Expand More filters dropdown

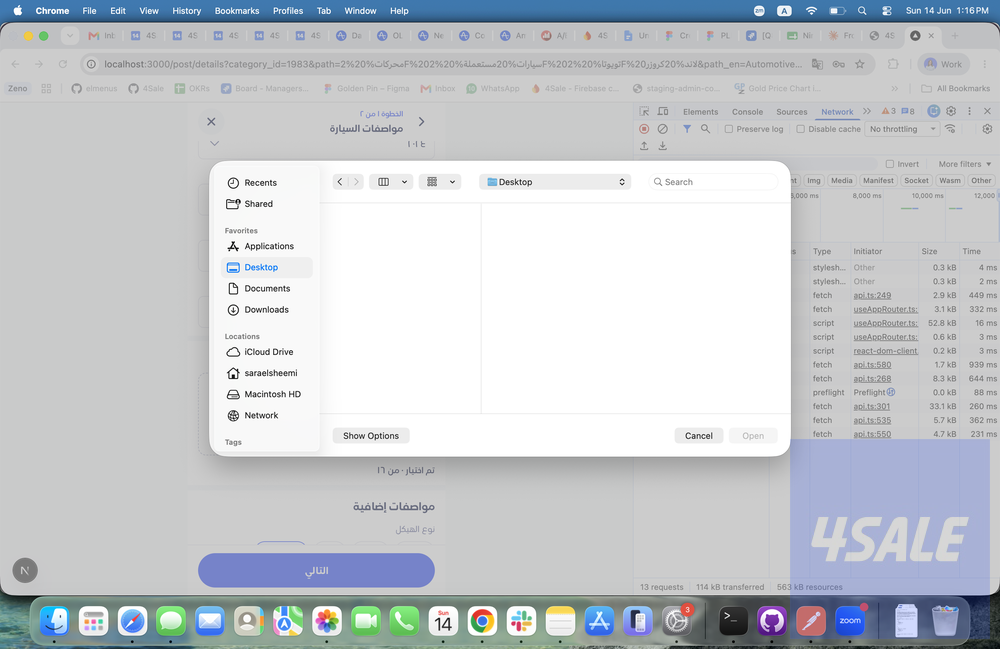click(964, 164)
